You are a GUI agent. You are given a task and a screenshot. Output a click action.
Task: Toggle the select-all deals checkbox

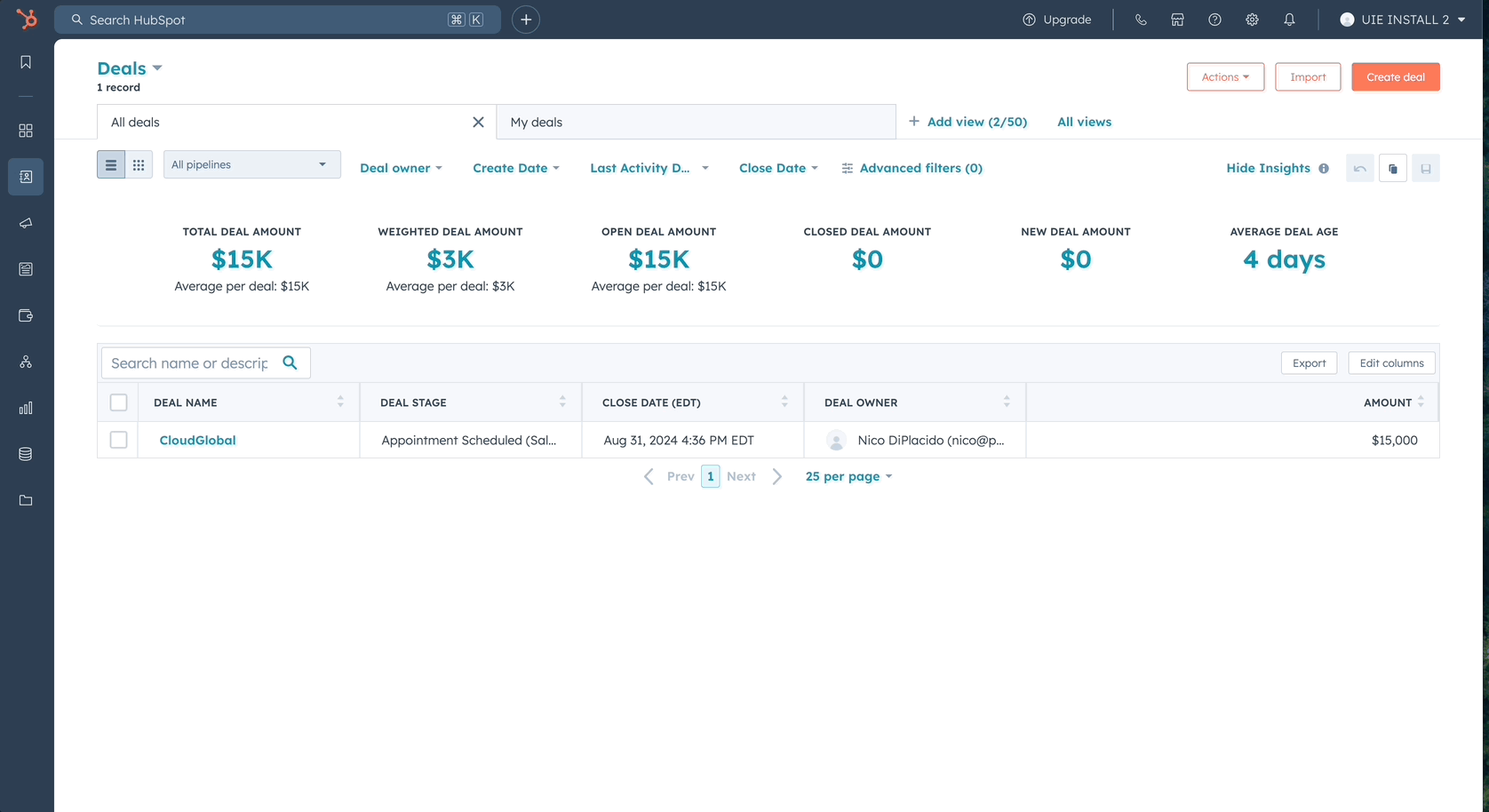tap(118, 402)
